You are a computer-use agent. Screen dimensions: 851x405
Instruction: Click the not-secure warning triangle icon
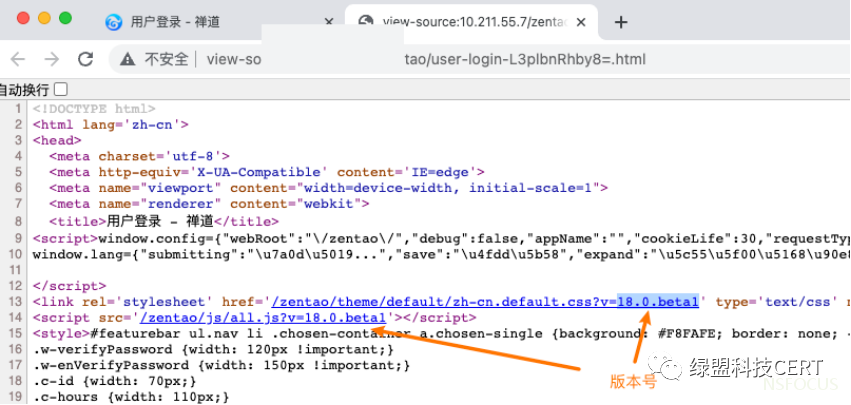pyautogui.click(x=128, y=59)
